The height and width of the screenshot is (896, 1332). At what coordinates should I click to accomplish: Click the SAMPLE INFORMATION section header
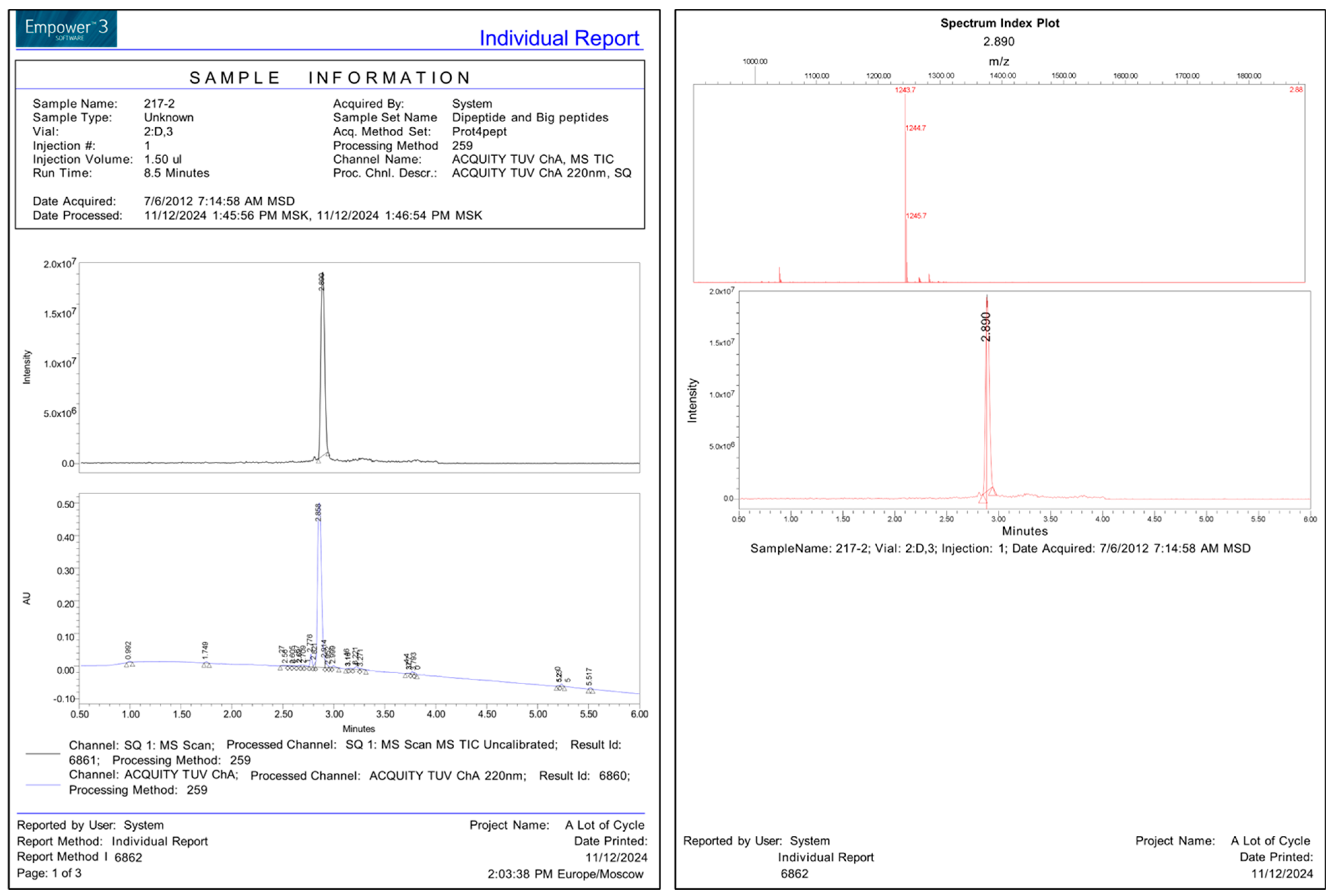click(x=330, y=78)
